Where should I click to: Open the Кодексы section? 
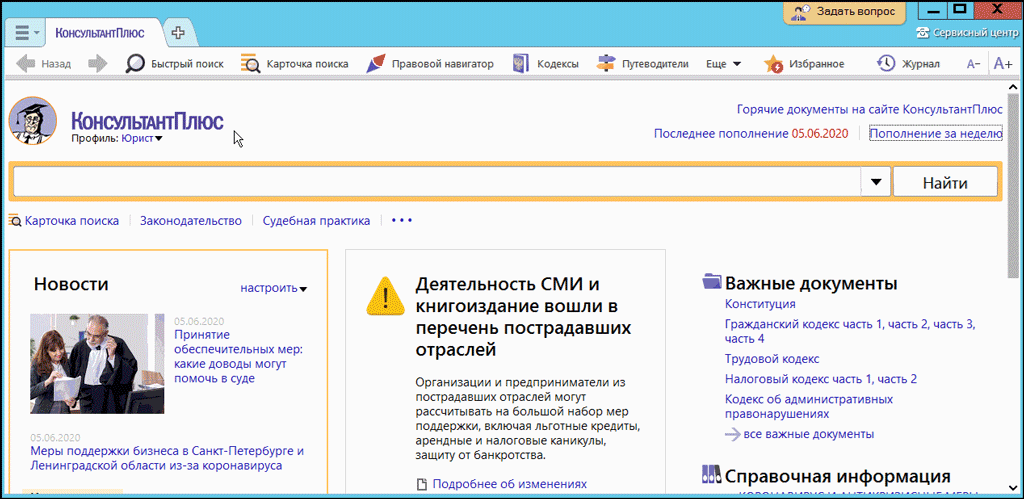click(x=545, y=64)
